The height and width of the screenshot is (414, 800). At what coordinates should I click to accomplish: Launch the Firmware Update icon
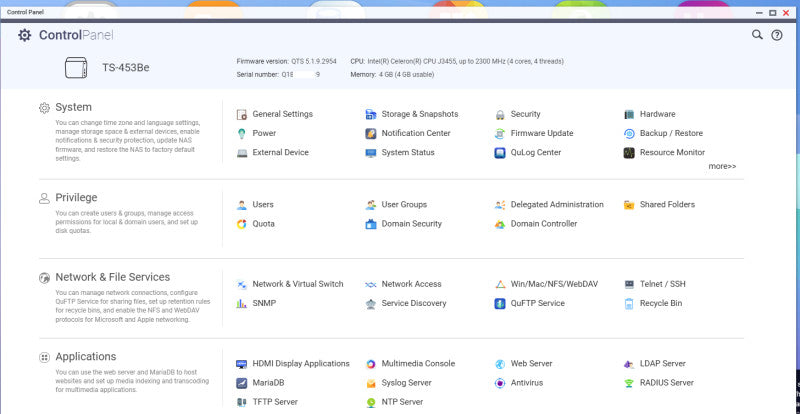click(x=500, y=134)
